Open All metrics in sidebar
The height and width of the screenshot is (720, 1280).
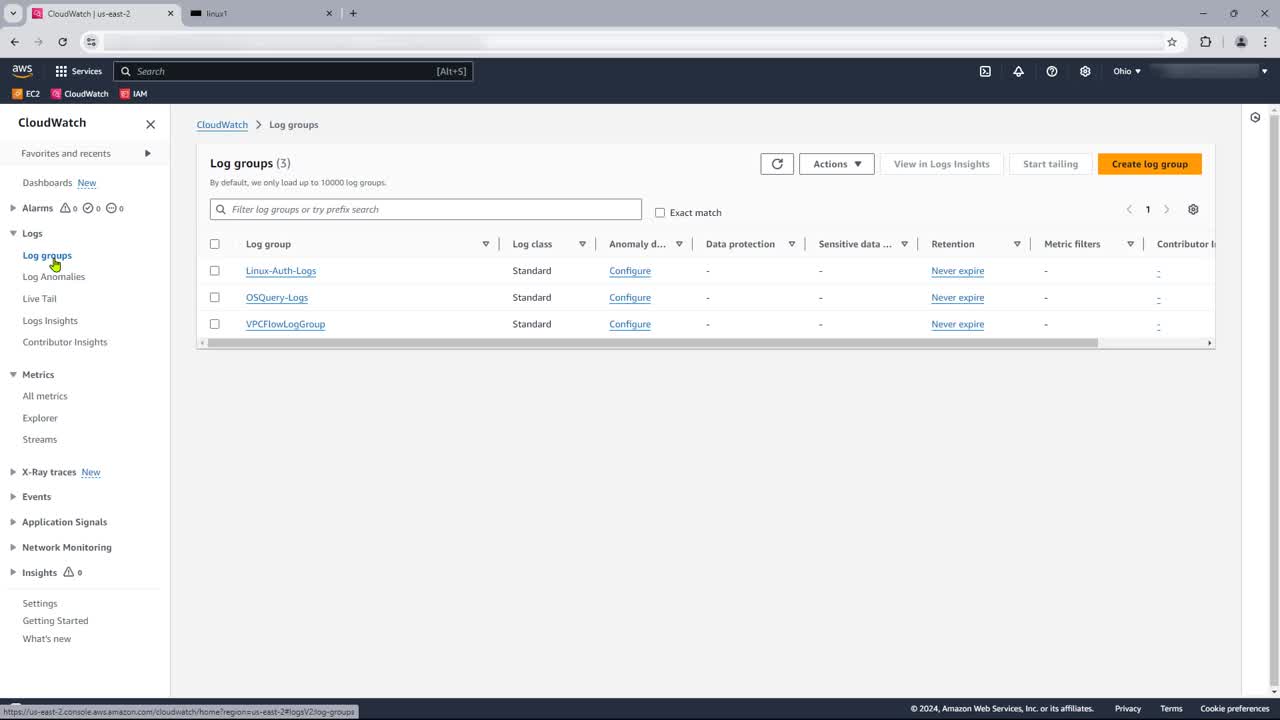[45, 396]
